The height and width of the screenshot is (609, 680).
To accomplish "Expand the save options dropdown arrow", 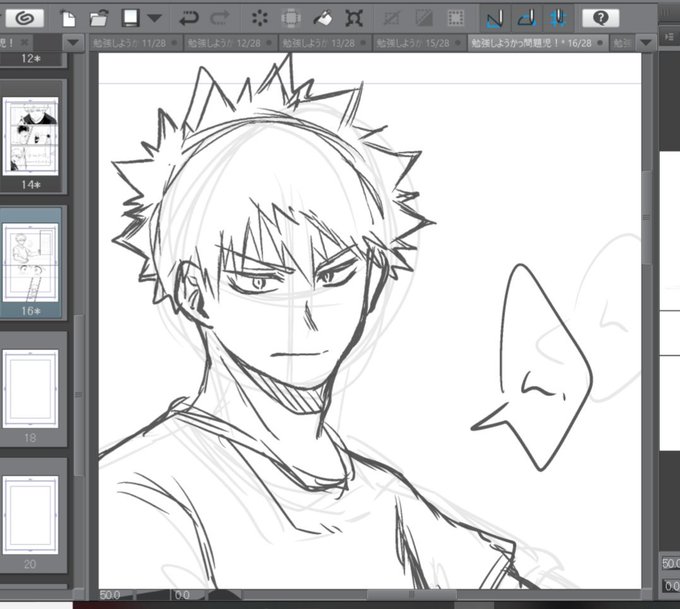I will pyautogui.click(x=154, y=19).
